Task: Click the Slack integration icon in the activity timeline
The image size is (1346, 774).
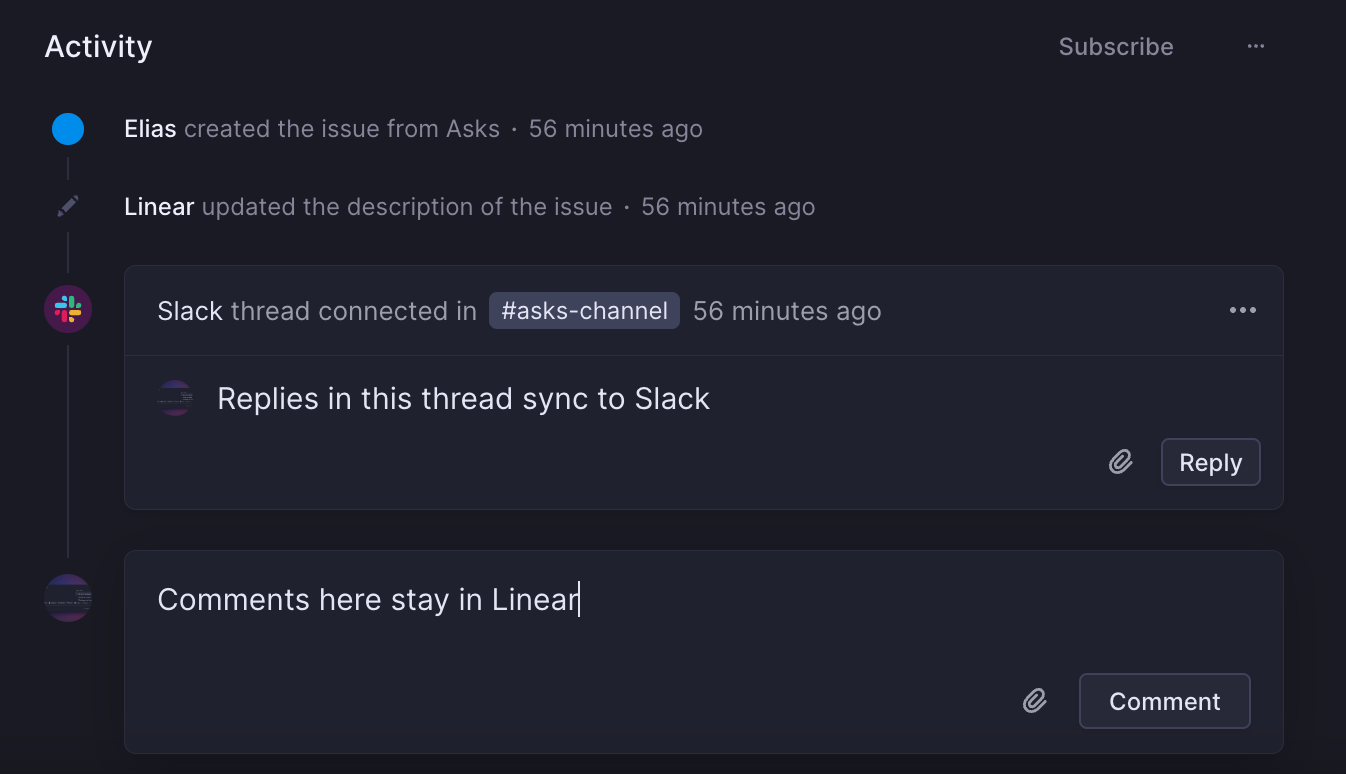Action: [67, 309]
